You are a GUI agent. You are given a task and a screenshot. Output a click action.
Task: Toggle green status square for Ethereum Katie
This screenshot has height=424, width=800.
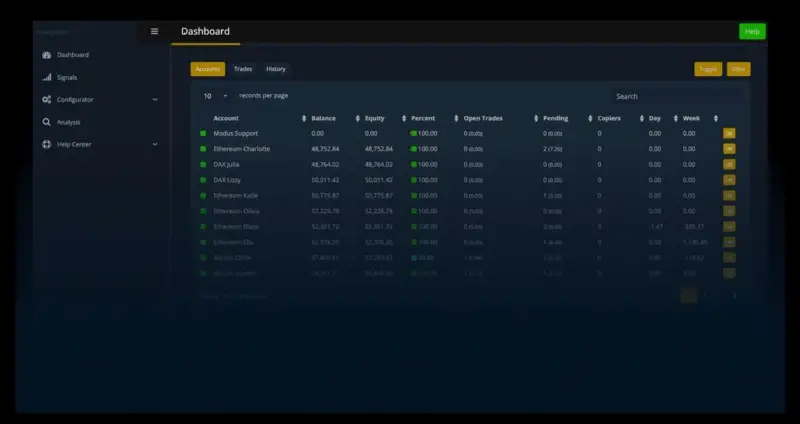click(203, 196)
